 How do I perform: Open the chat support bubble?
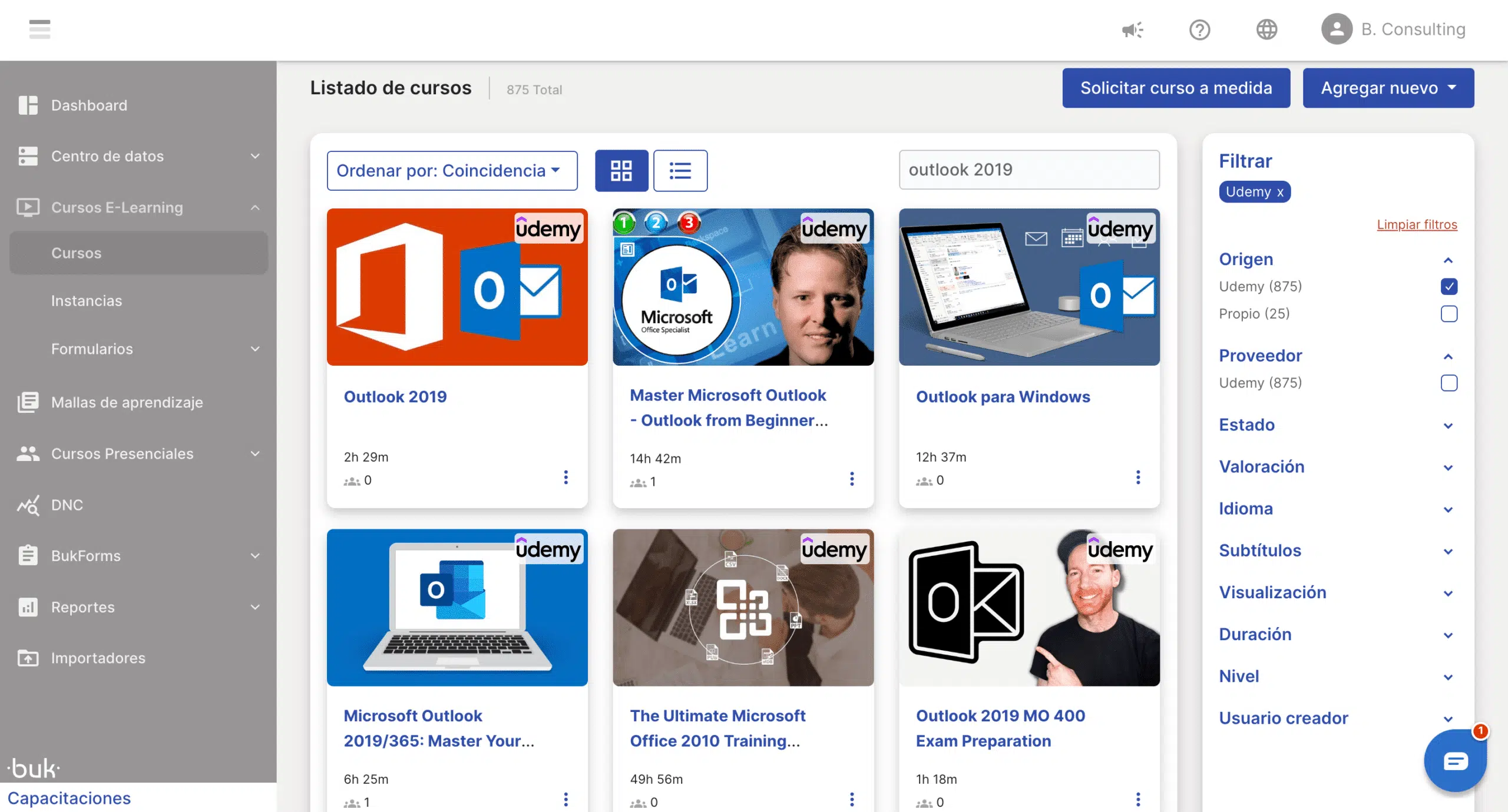(1455, 761)
